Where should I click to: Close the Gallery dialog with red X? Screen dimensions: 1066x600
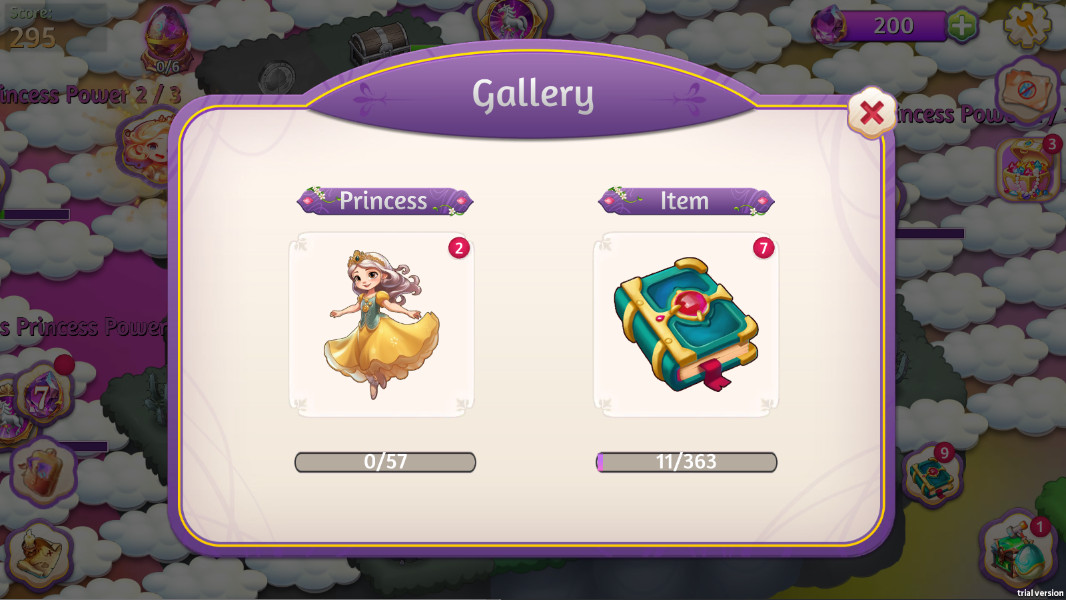(871, 113)
